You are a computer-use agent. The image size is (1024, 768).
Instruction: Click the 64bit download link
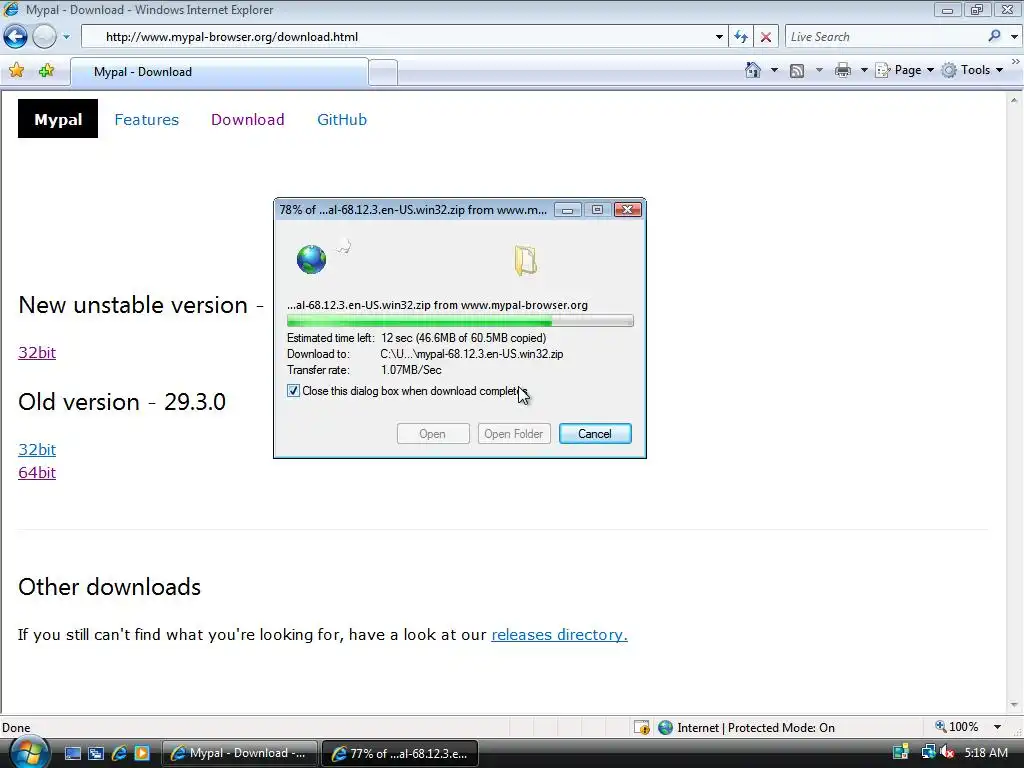pos(37,472)
